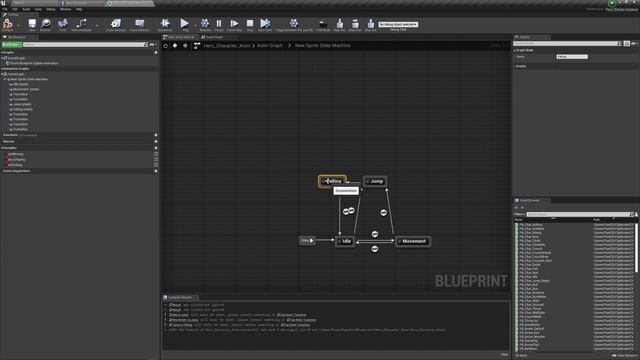Stop the play session
The height and width of the screenshot is (360, 640).
click(250, 24)
